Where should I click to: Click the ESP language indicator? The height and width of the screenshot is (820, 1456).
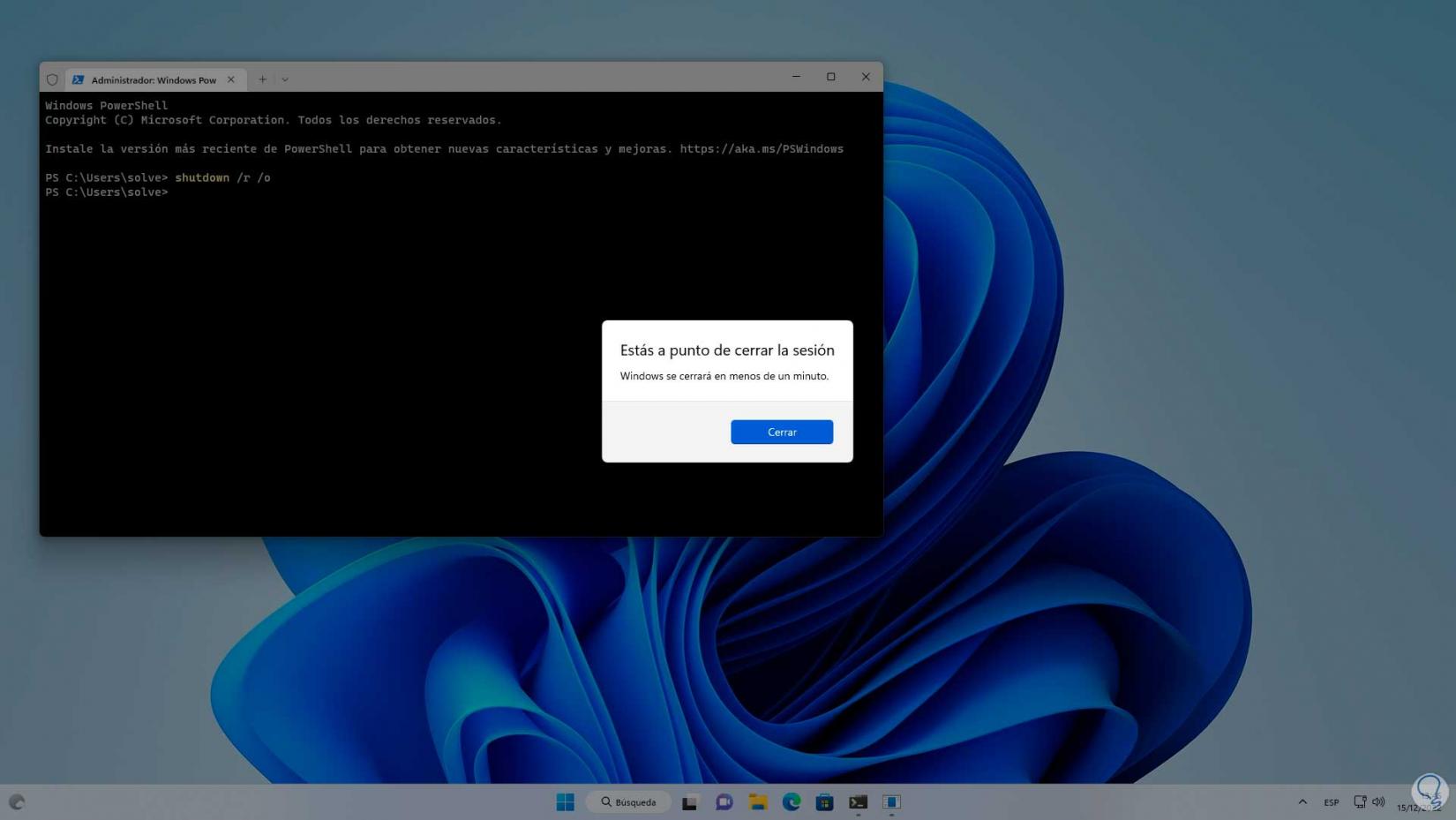coord(1331,802)
